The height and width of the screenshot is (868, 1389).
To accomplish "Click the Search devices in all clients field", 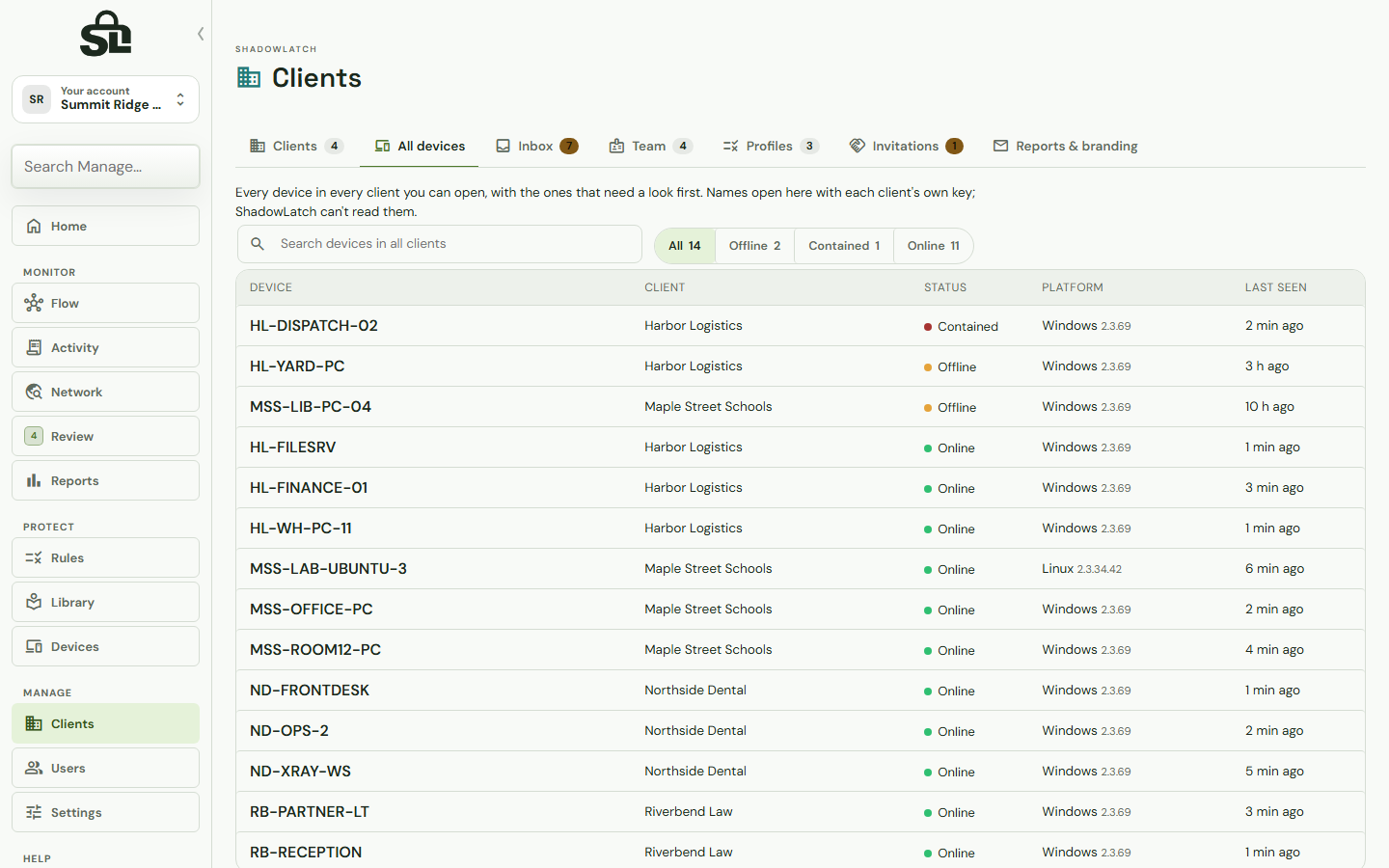I will pos(440,244).
